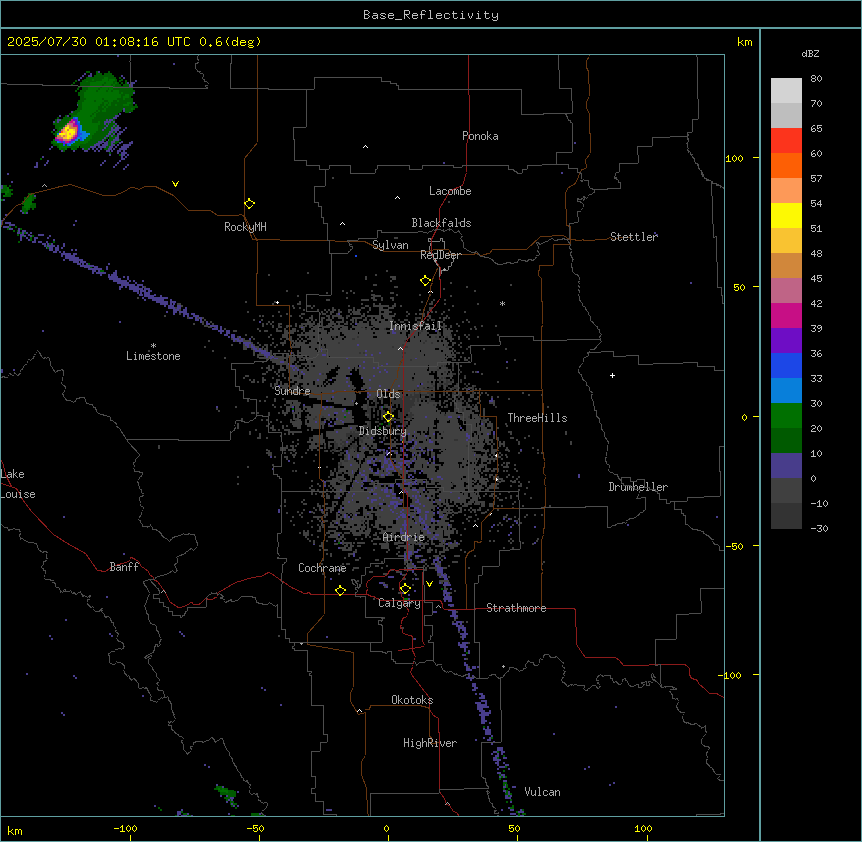Image resolution: width=862 pixels, height=842 pixels.
Task: Click the Calgary city label
Action: [399, 603]
